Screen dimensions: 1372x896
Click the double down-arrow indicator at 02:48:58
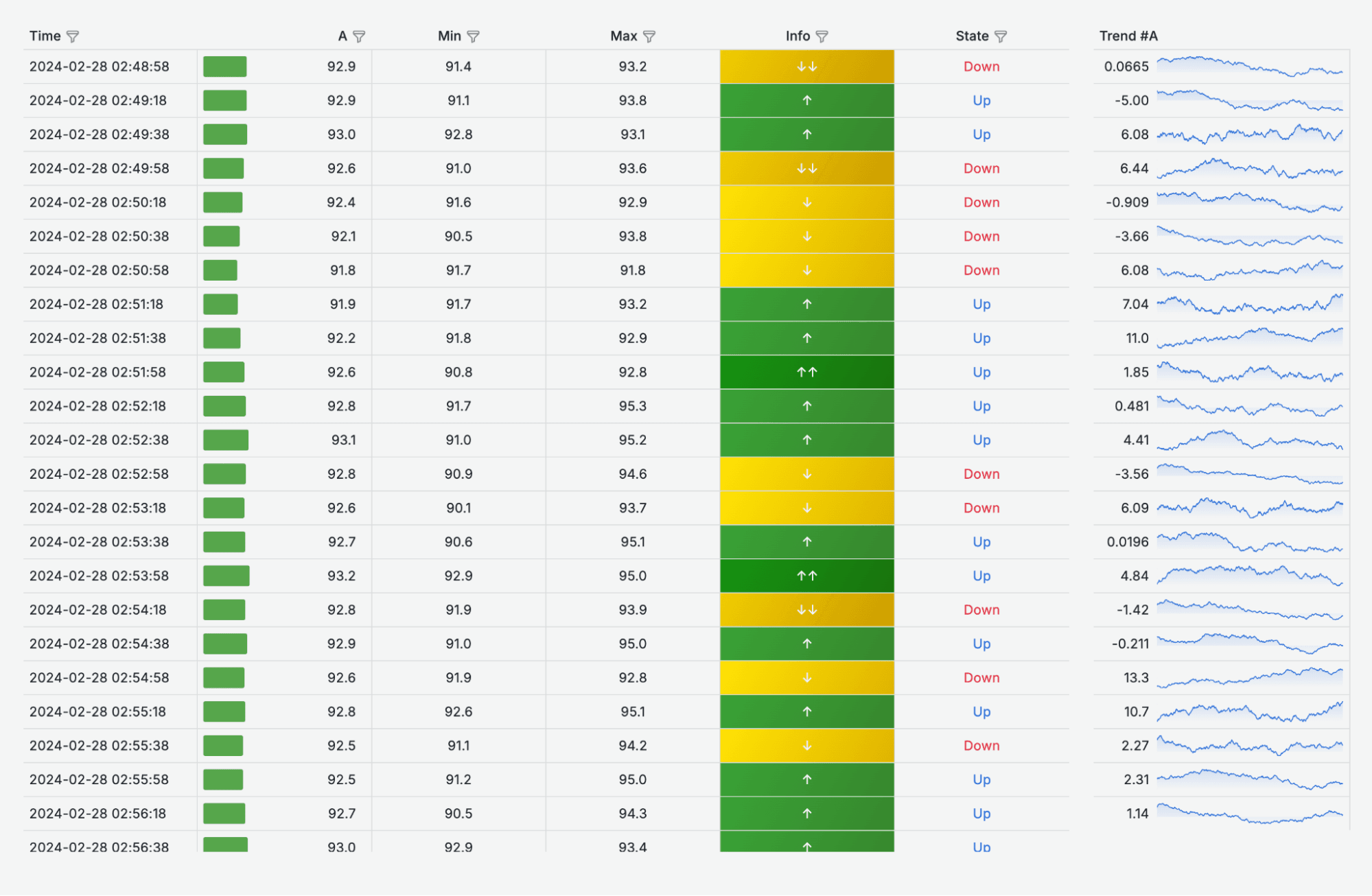pyautogui.click(x=806, y=67)
